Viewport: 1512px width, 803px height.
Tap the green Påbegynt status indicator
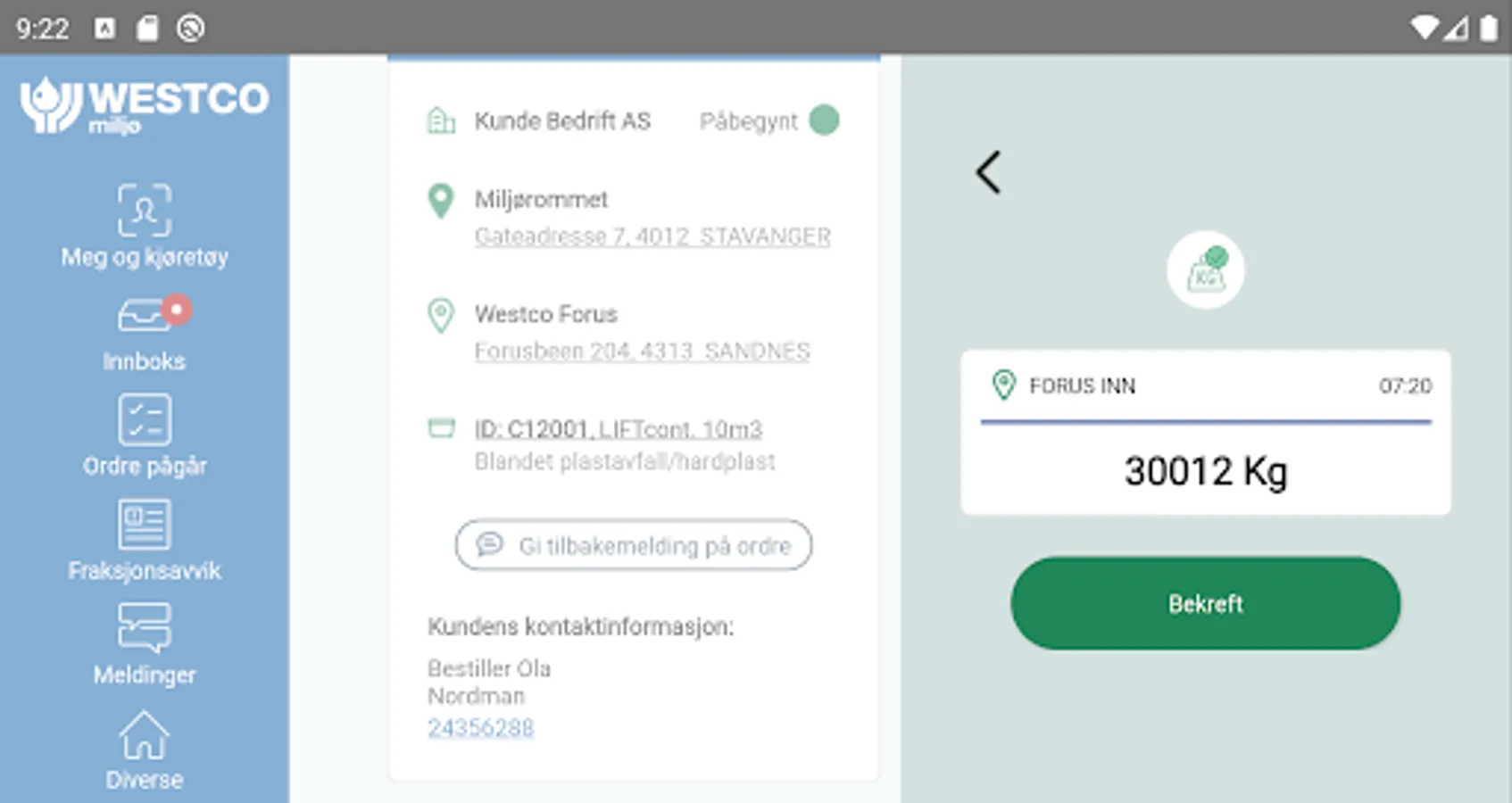point(823,120)
